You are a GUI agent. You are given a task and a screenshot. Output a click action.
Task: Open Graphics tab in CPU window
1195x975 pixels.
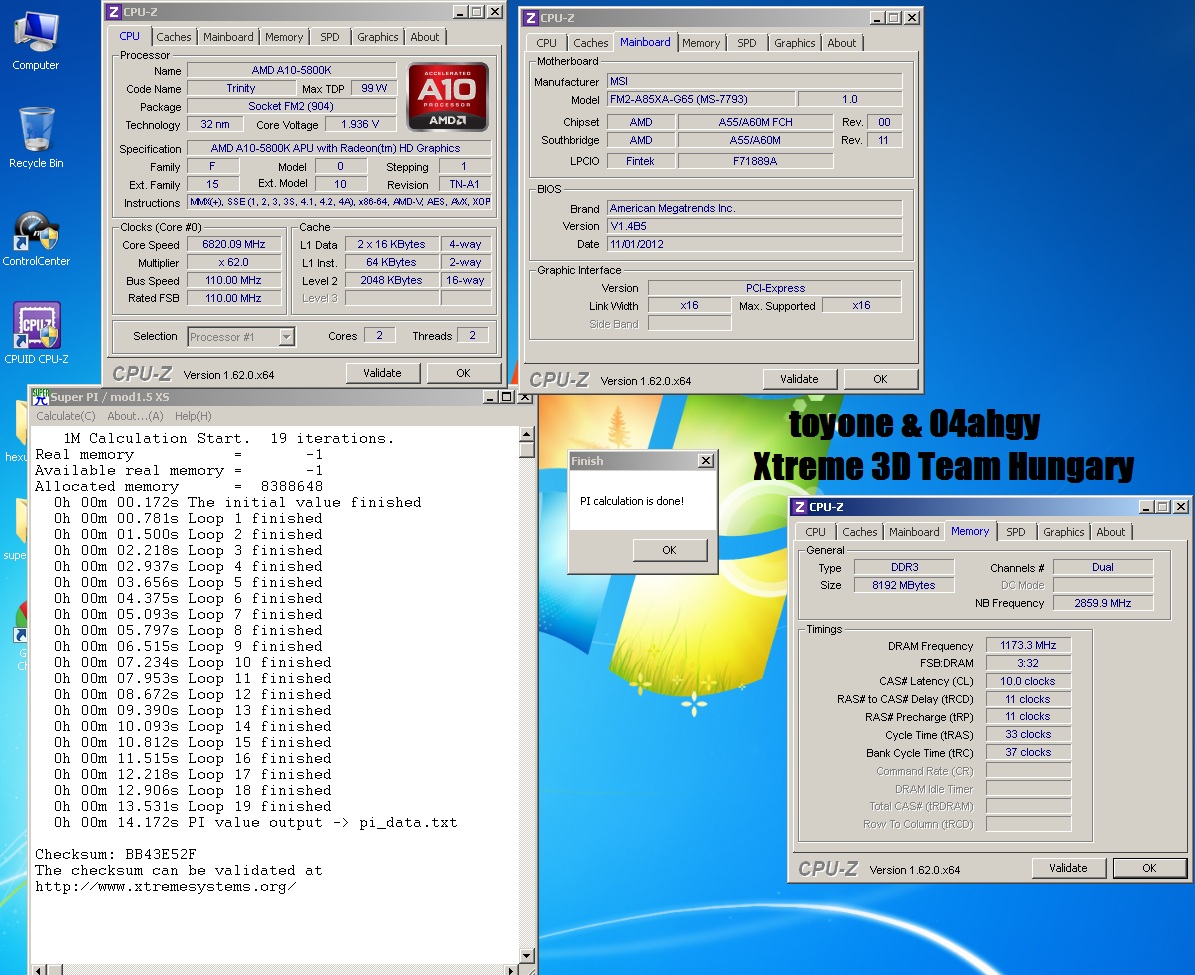coord(377,37)
